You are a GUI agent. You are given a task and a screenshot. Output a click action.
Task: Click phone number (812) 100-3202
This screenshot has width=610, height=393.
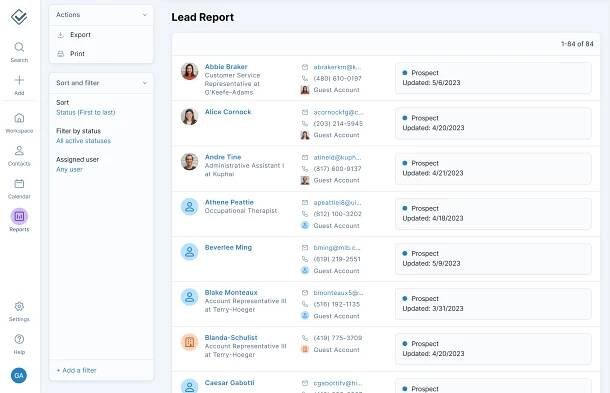[338, 214]
